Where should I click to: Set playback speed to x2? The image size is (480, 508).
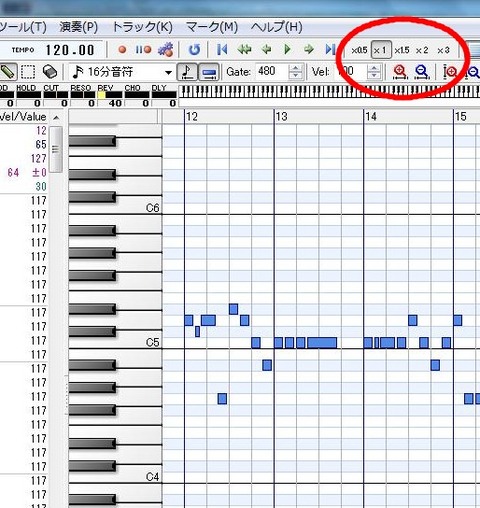point(422,50)
